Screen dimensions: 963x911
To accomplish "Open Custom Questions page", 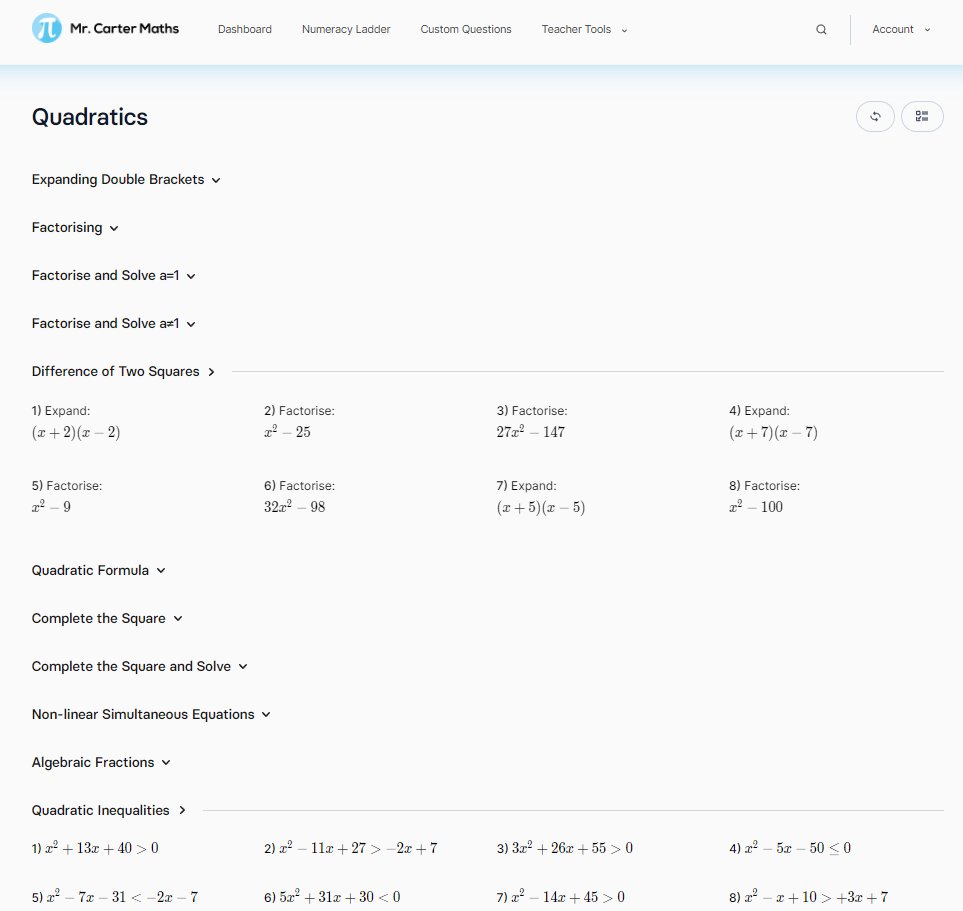I will click(x=466, y=29).
